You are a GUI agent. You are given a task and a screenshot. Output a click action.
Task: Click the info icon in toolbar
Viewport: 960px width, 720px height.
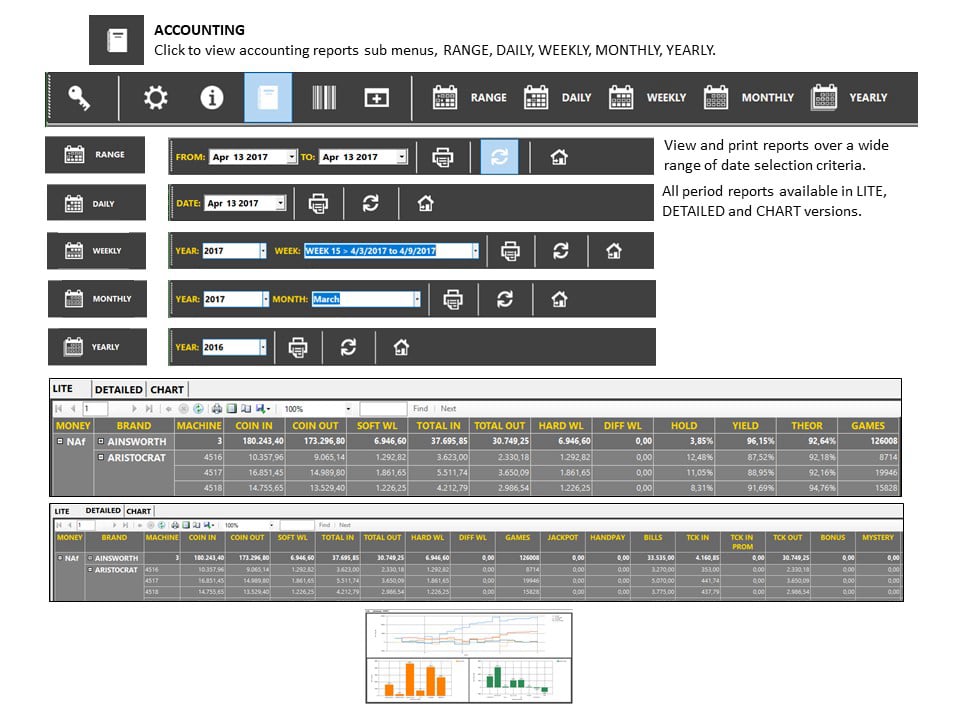coord(212,97)
